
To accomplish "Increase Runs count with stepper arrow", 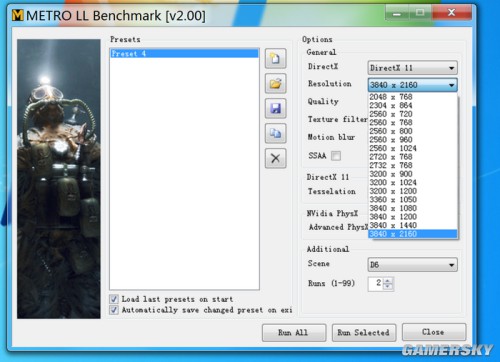I will coord(388,281).
